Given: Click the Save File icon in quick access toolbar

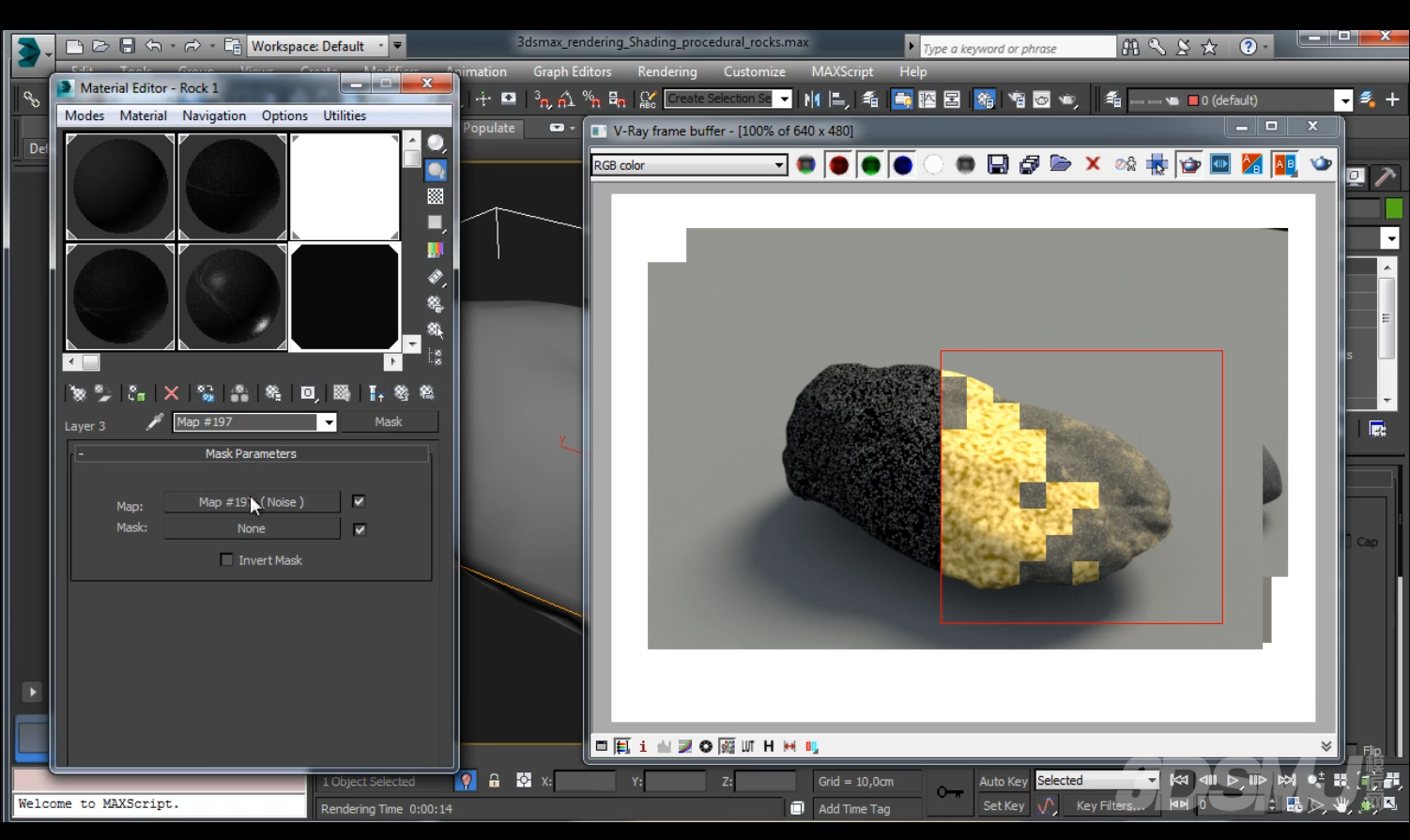Looking at the screenshot, I should point(127,46).
